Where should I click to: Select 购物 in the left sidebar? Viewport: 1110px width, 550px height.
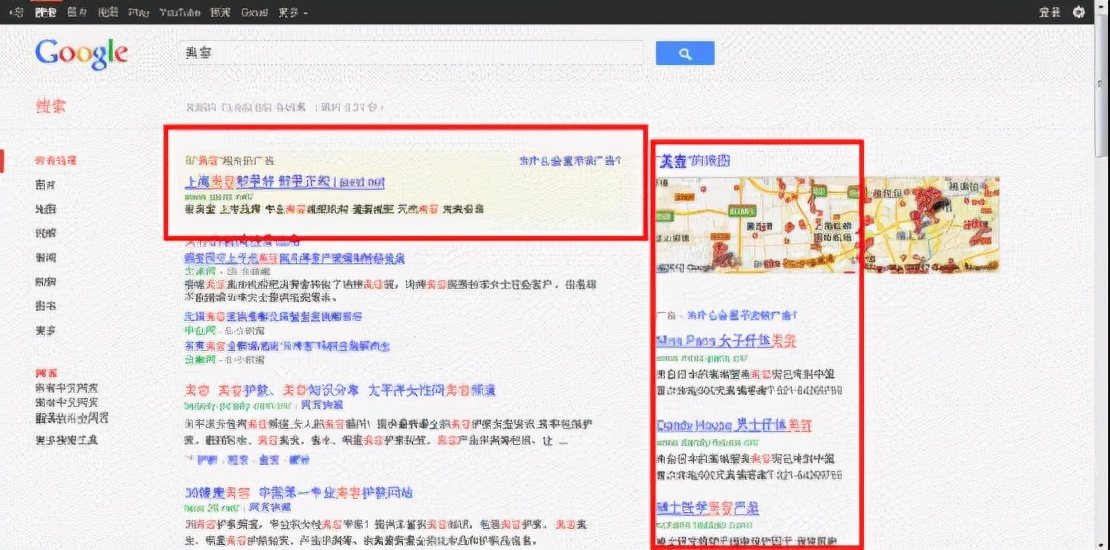click(45, 282)
